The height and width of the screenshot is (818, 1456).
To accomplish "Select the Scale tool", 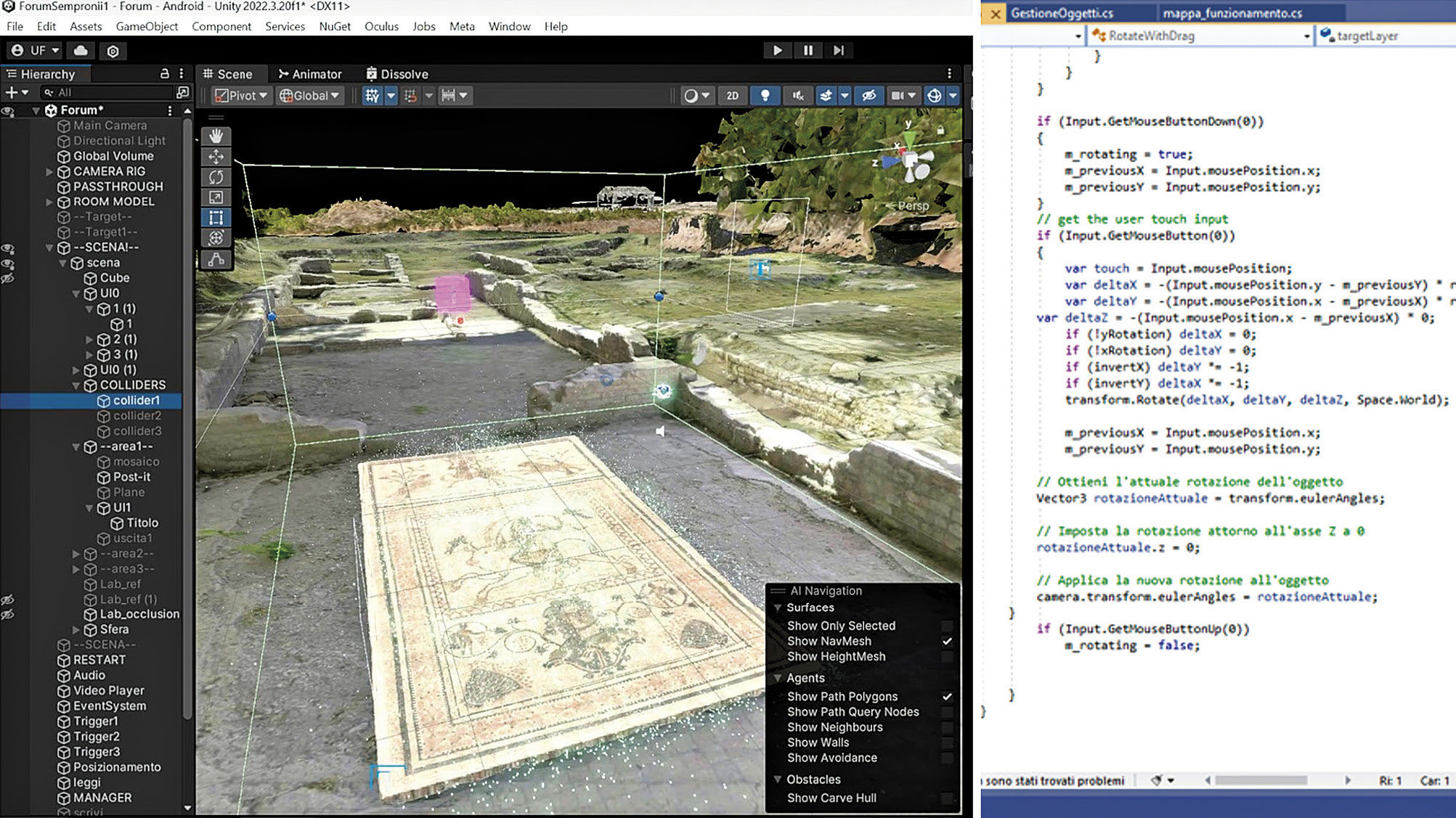I will 216,197.
